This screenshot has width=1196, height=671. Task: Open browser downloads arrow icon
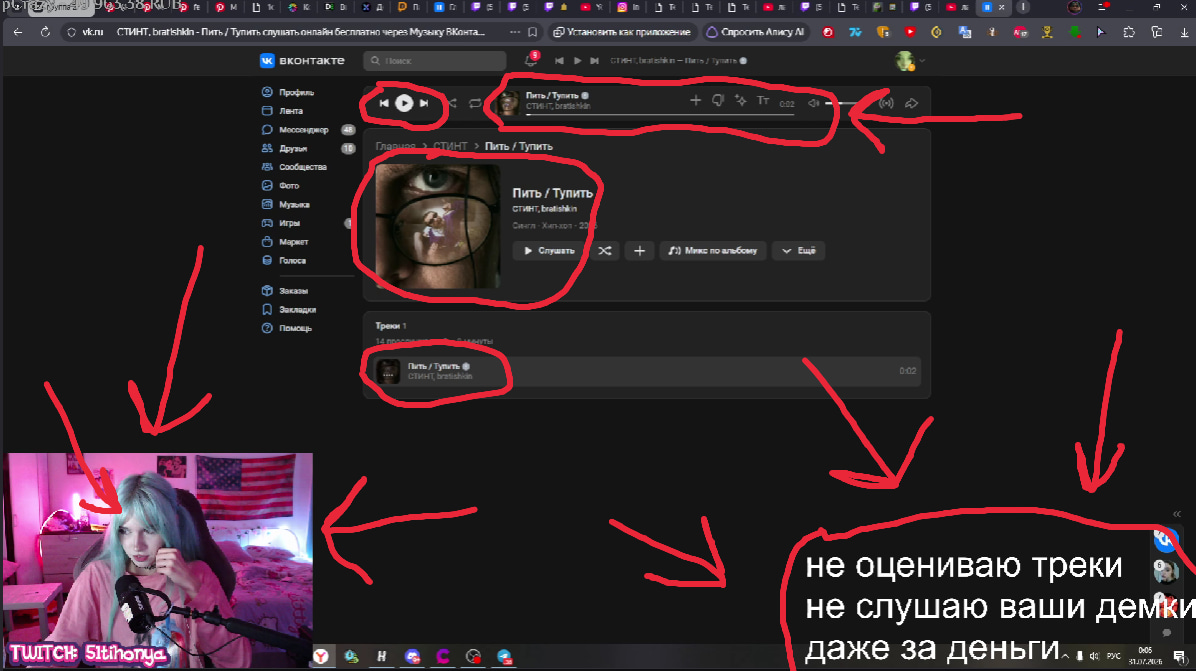tap(1184, 32)
